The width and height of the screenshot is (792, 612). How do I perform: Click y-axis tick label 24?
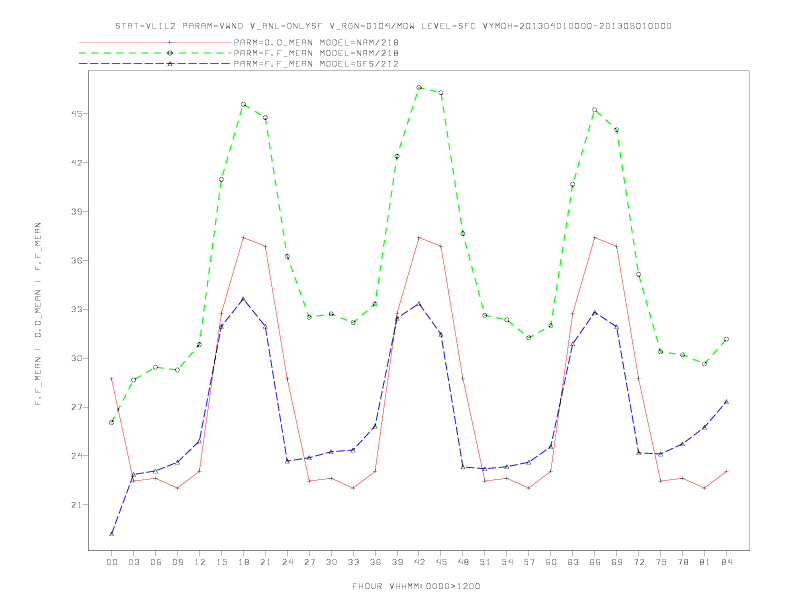click(76, 456)
